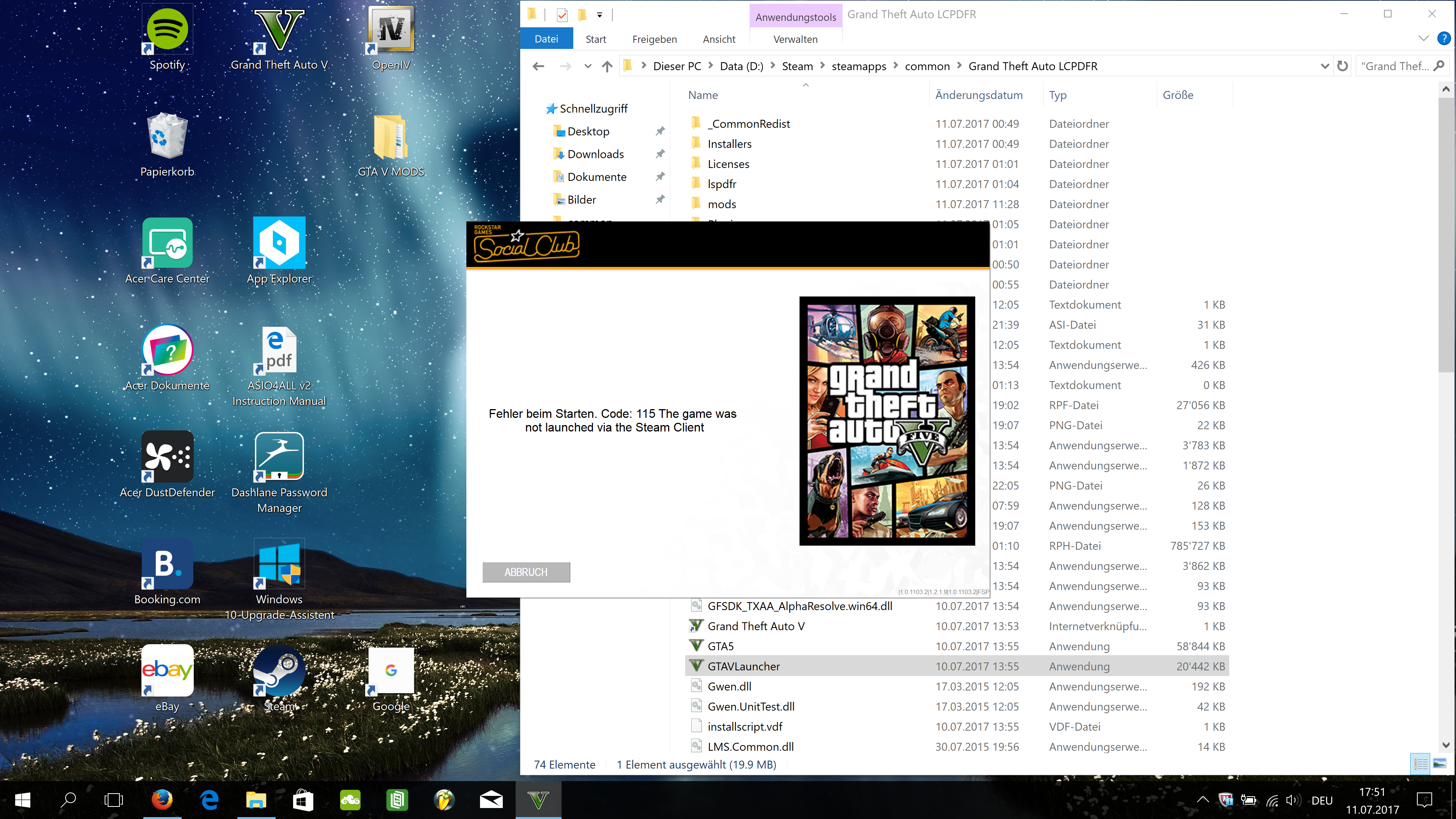Show hidden system tray icons

coord(1203,799)
